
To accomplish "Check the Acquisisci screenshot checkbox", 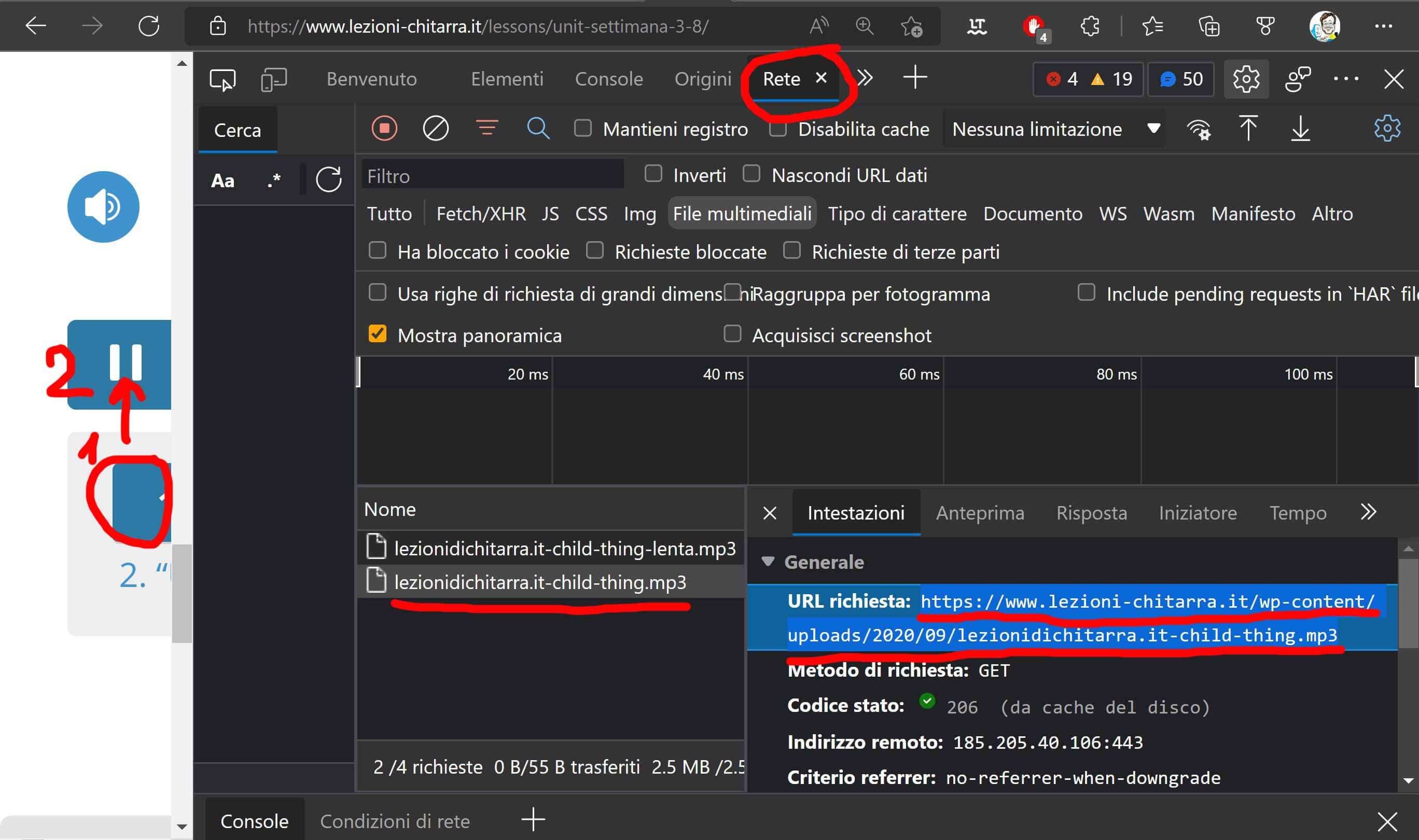I will click(732, 334).
